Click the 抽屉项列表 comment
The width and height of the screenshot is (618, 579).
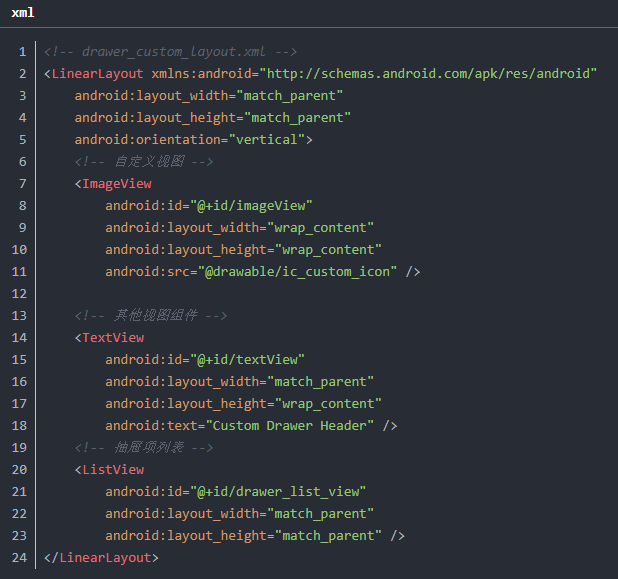(144, 448)
